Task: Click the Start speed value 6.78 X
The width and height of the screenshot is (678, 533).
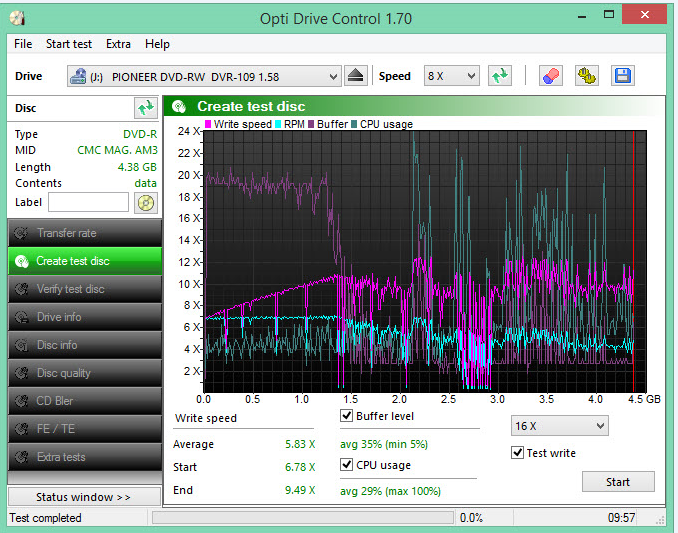Action: click(300, 467)
